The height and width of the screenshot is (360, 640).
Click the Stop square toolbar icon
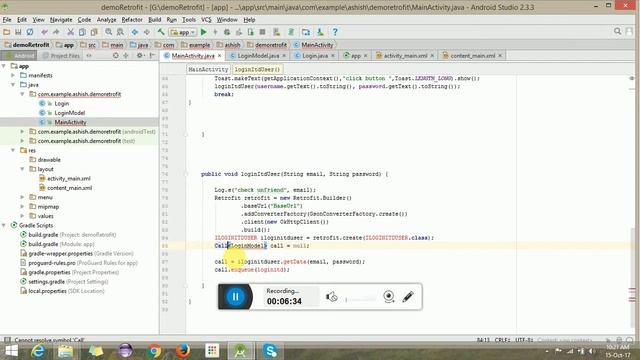(x=262, y=32)
